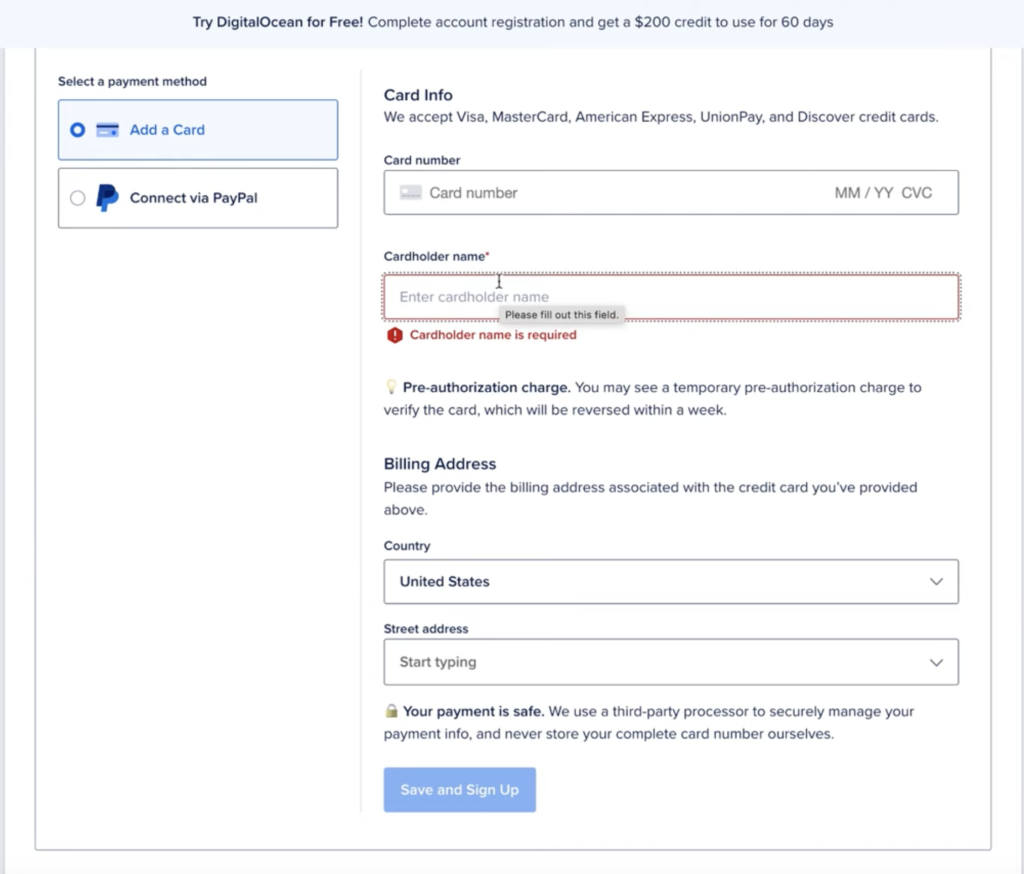Viewport: 1024px width, 874px height.
Task: Click the padlock icon next to Your payment is safe
Action: [x=391, y=711]
